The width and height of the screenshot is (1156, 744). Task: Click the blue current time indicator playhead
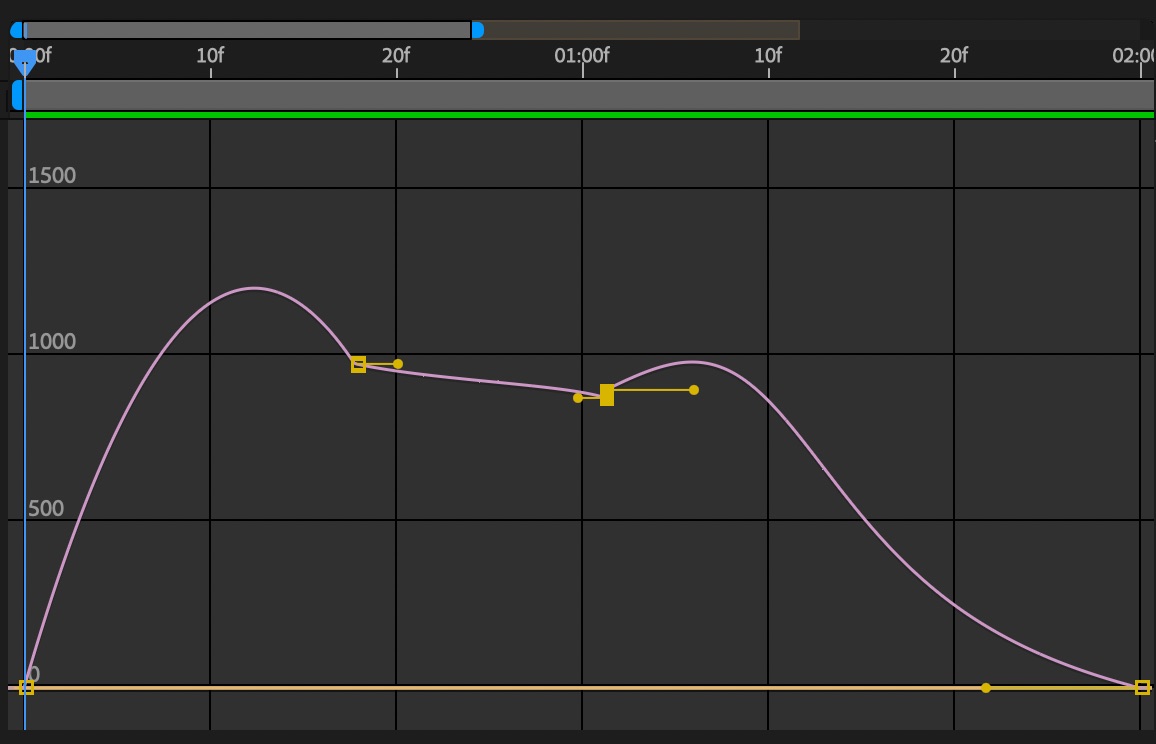25,62
